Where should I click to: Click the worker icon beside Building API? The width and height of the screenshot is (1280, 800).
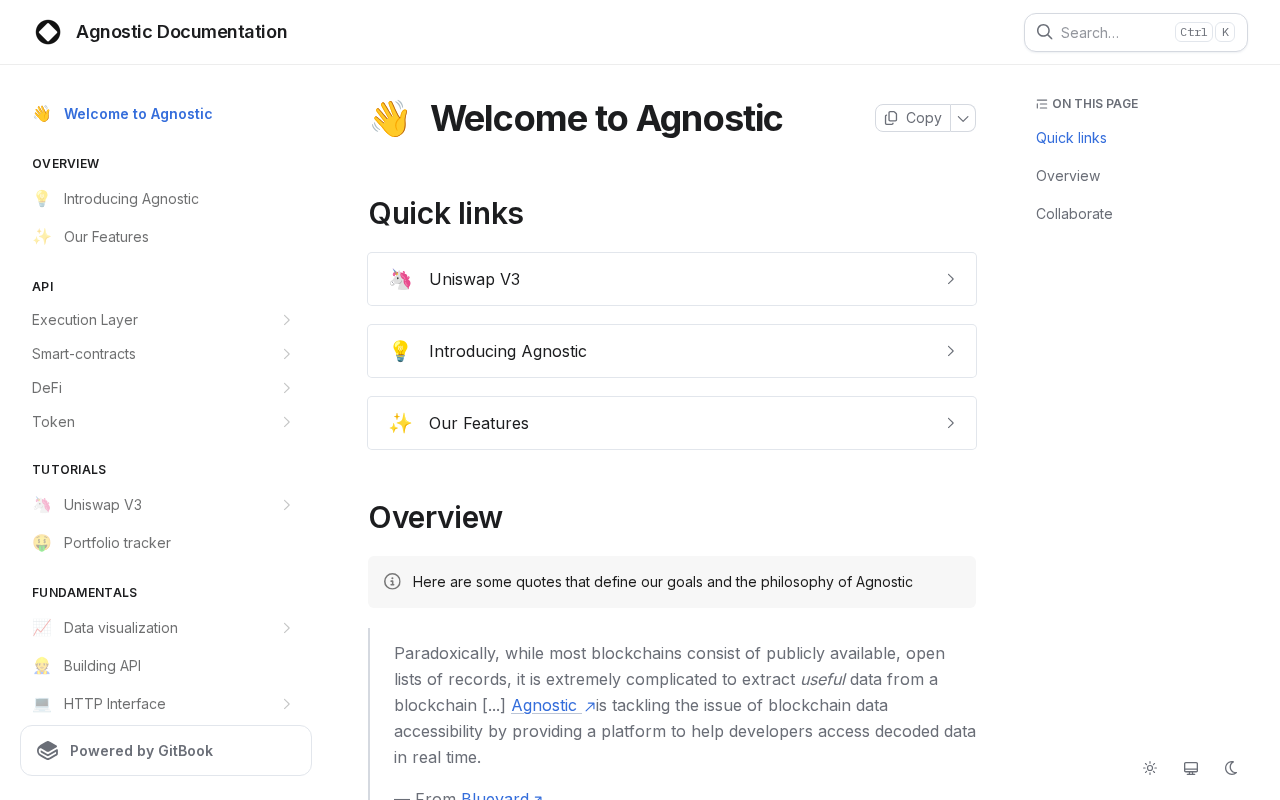[42, 666]
